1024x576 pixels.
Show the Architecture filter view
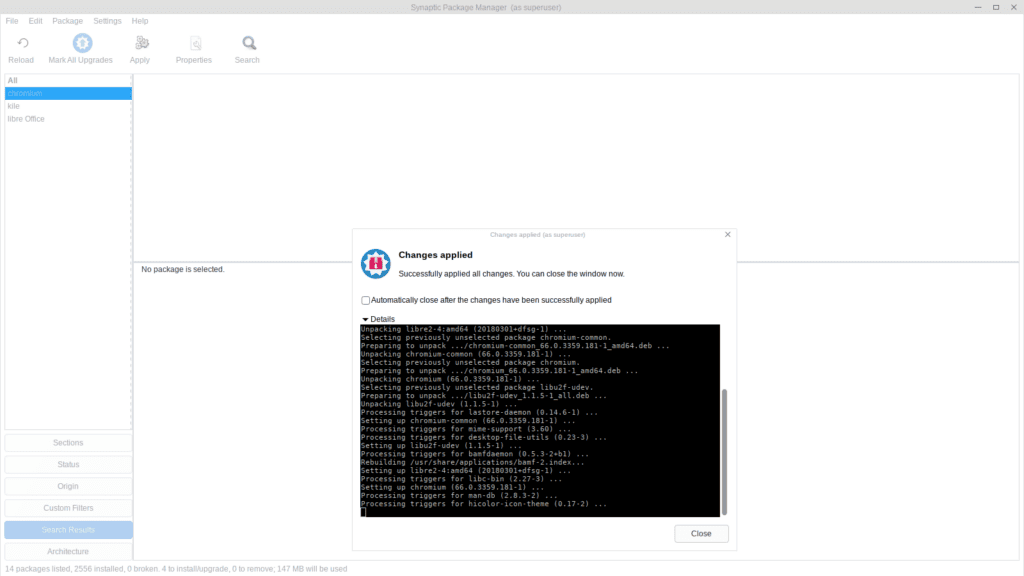coord(68,551)
